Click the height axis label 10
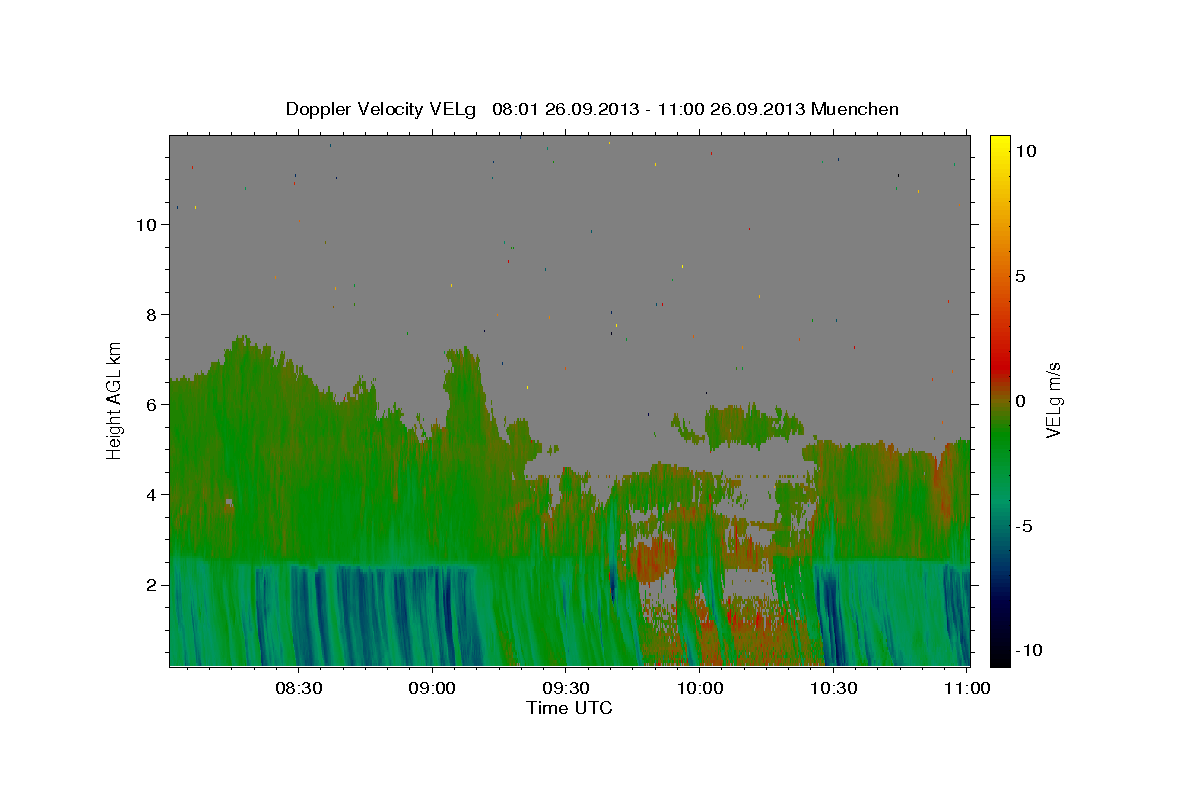1200x800 pixels. [147, 225]
